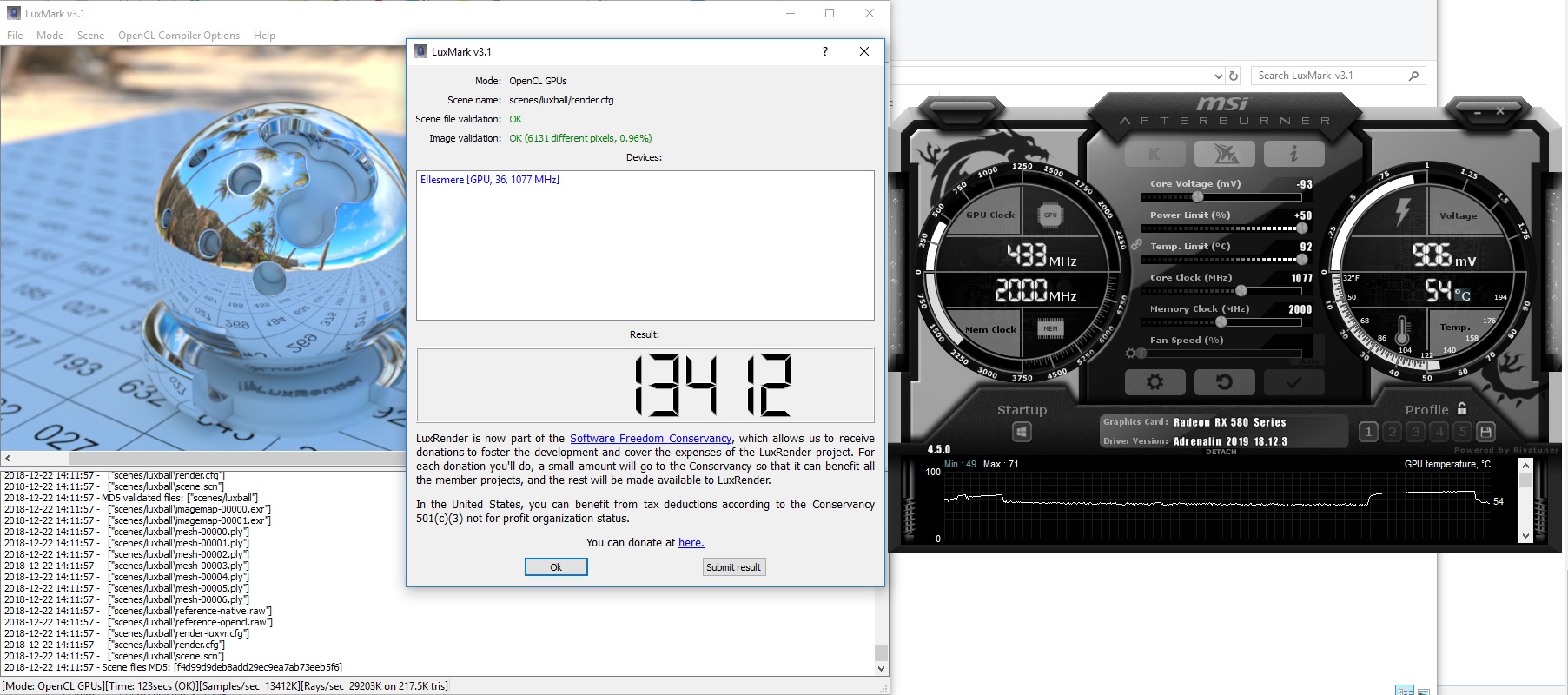Toggle the Profile lock icon

[x=1462, y=408]
